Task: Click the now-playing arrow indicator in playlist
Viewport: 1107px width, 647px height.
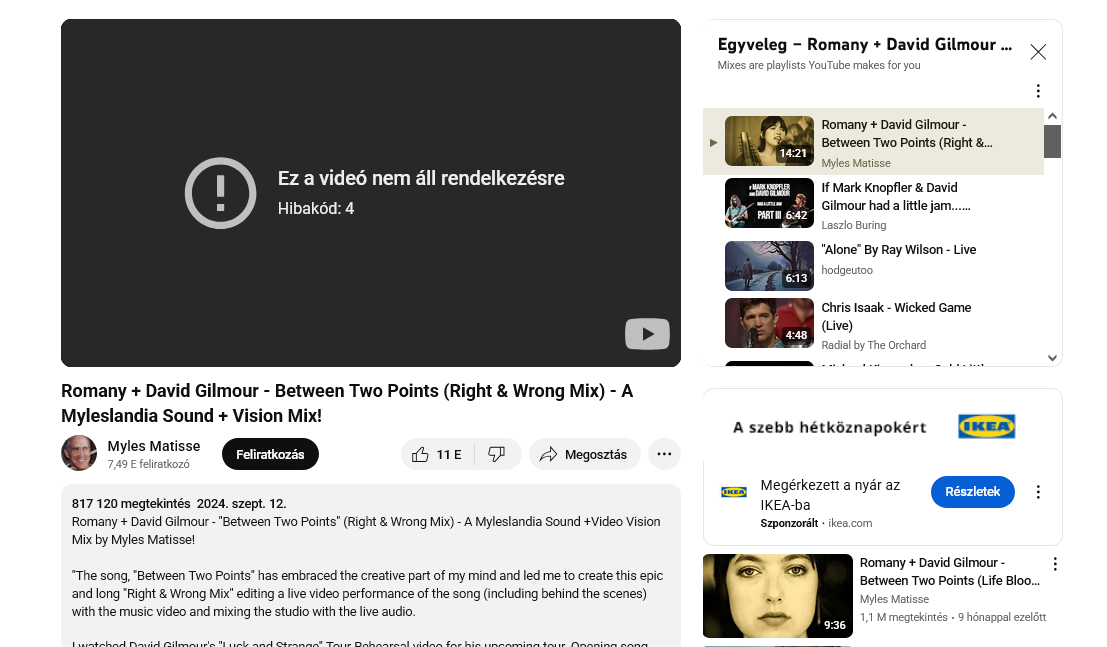Action: point(713,142)
